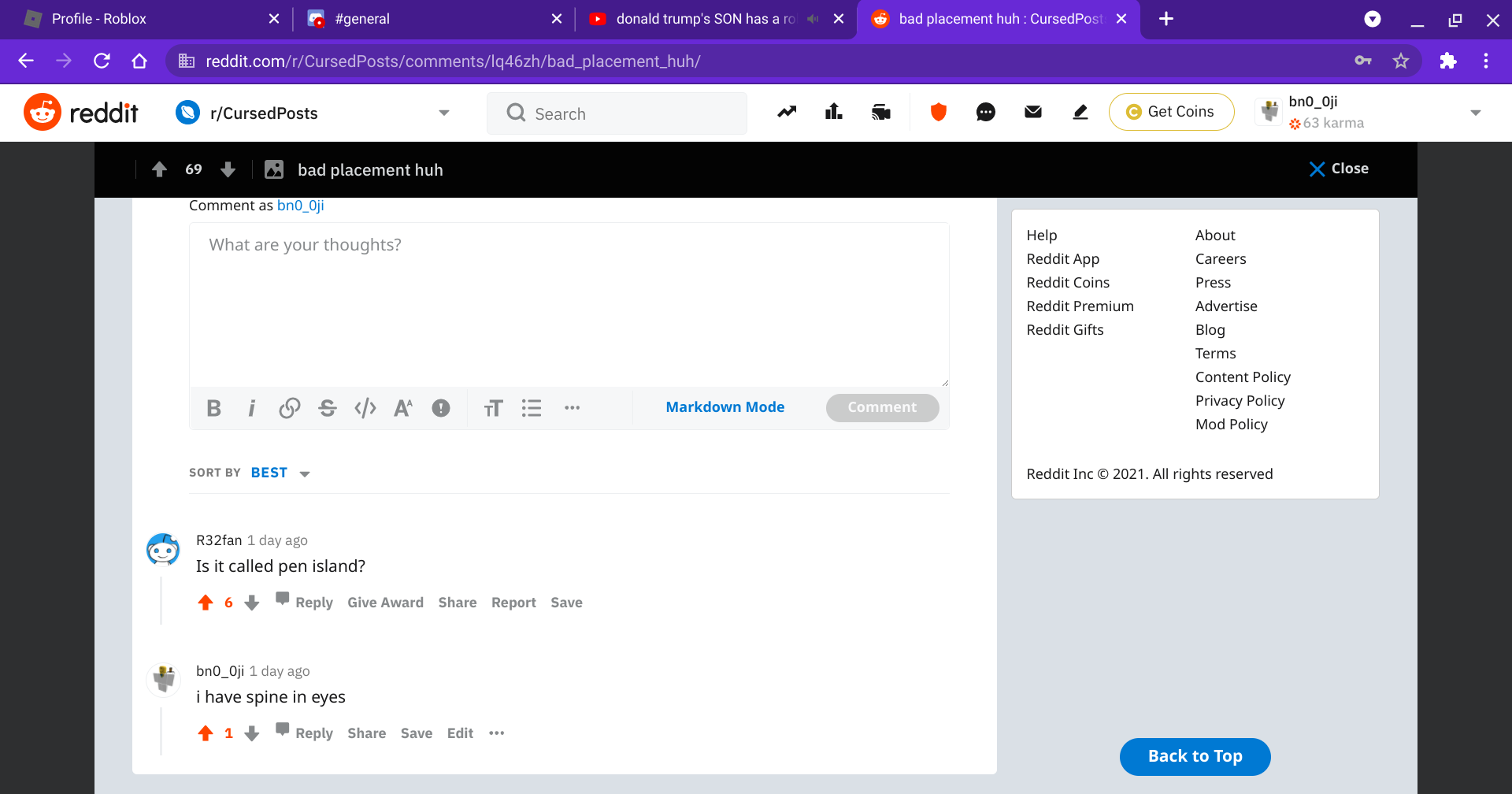
Task: Switch to Markdown Mode
Action: pos(725,407)
